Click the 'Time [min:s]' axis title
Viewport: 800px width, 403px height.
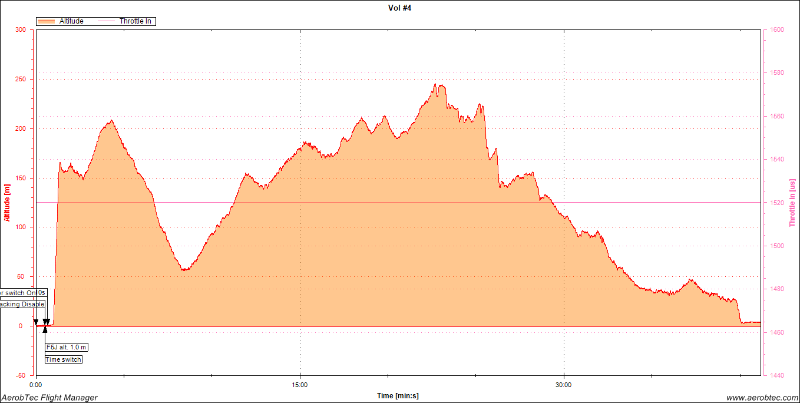[399, 395]
